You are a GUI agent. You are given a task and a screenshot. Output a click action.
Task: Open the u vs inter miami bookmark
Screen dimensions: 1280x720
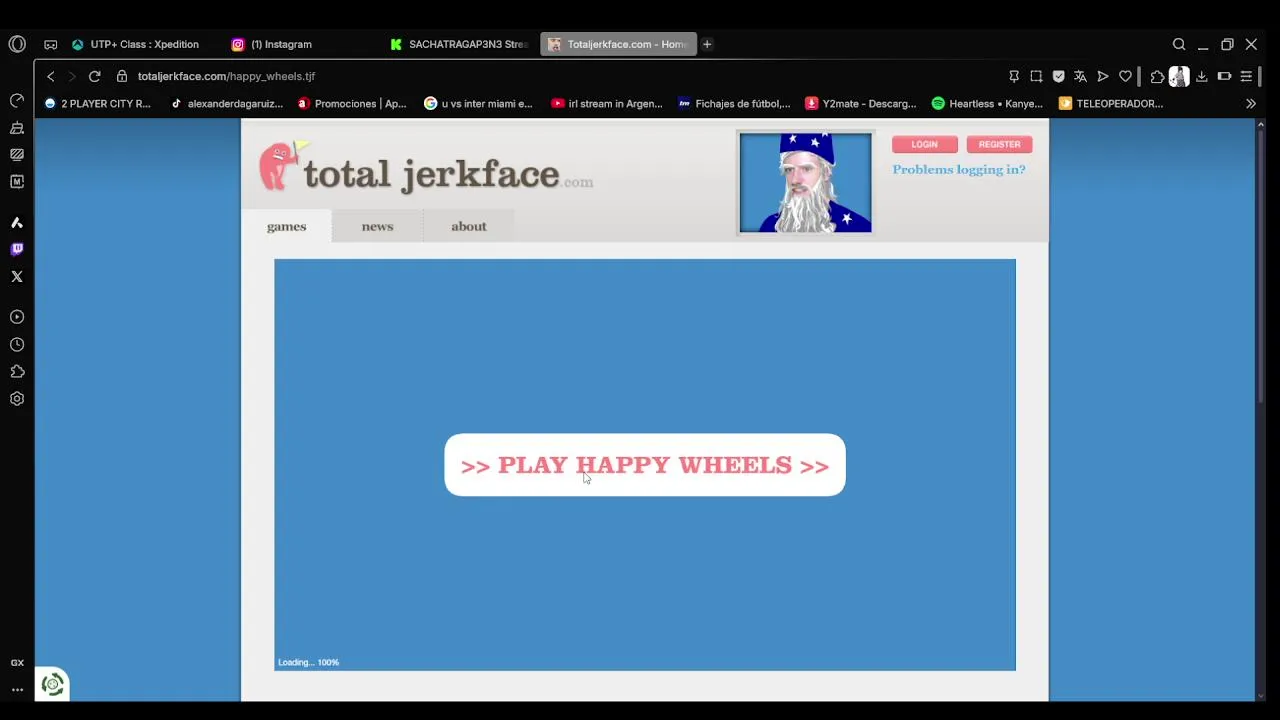(x=478, y=103)
